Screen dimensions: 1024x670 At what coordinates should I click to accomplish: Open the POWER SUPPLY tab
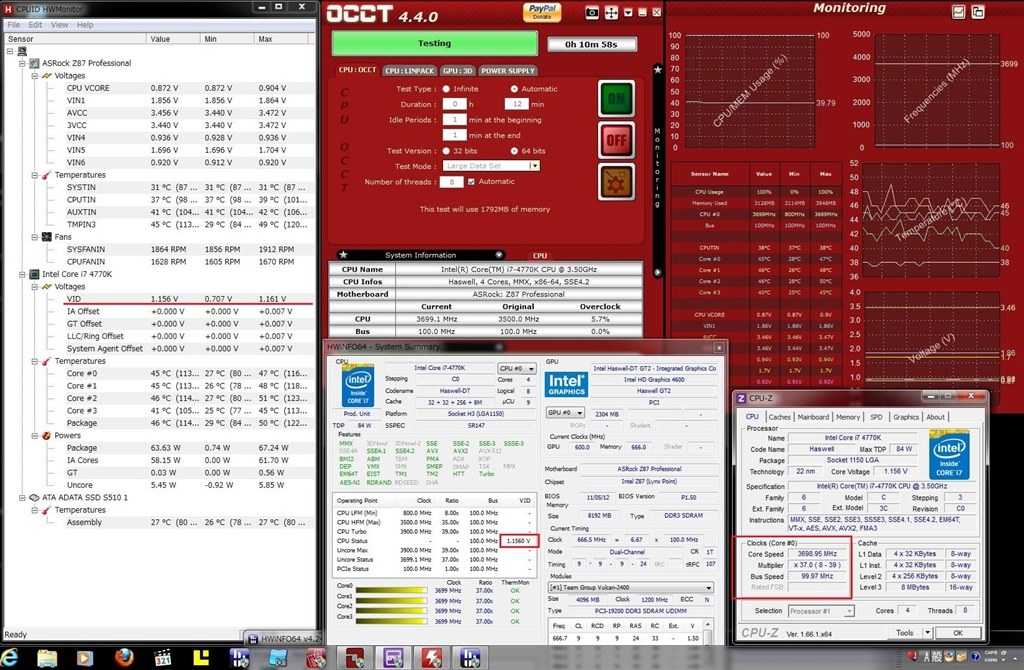coord(508,71)
